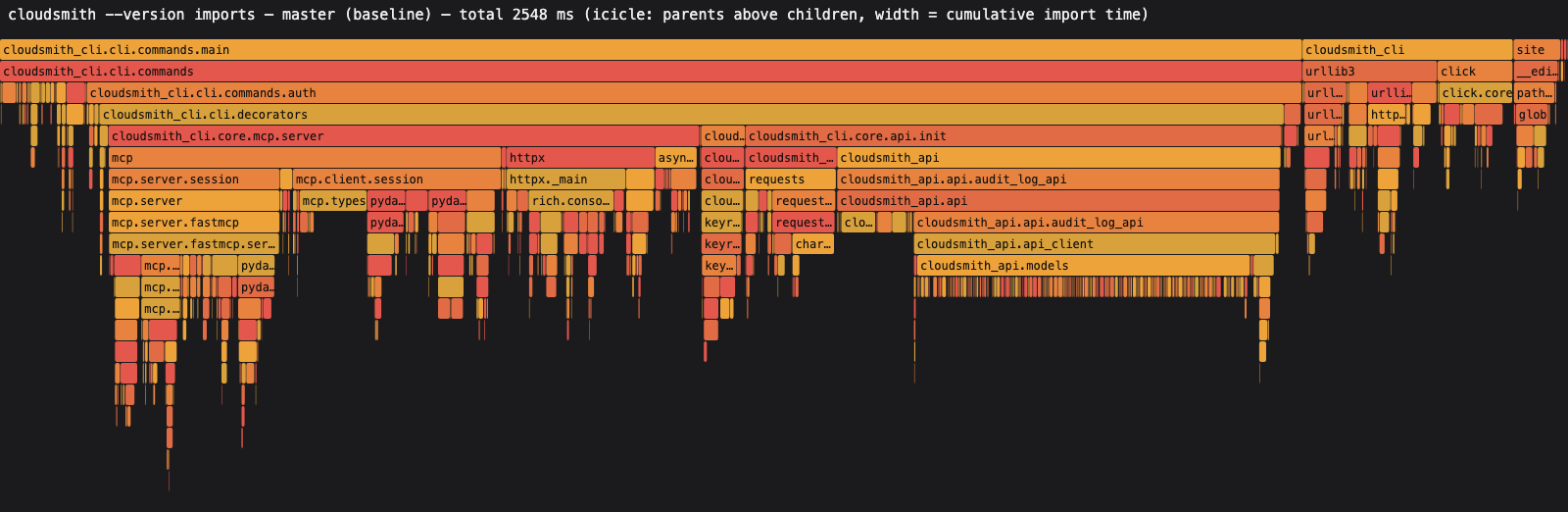Click the mcp.server frame
Viewport: 1568px width, 512px height.
point(194,201)
